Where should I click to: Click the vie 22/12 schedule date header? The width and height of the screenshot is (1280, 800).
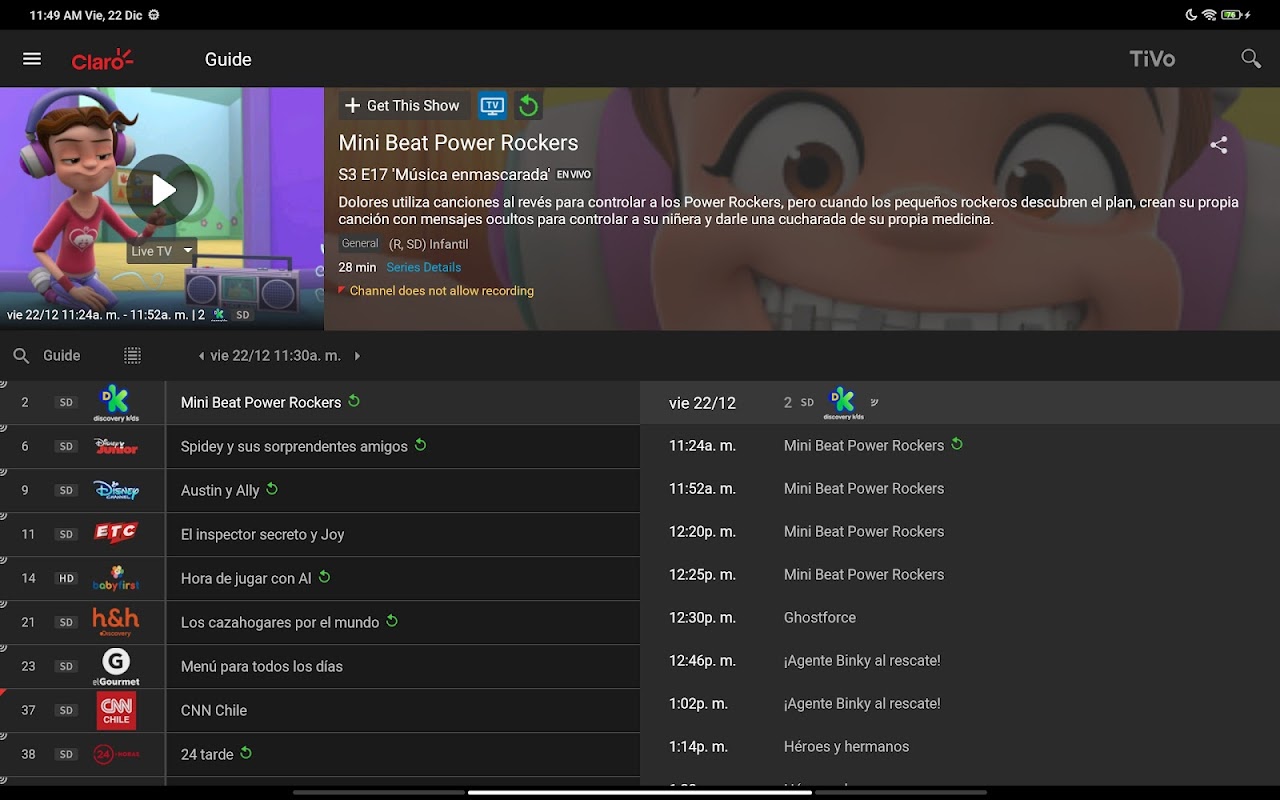point(702,403)
